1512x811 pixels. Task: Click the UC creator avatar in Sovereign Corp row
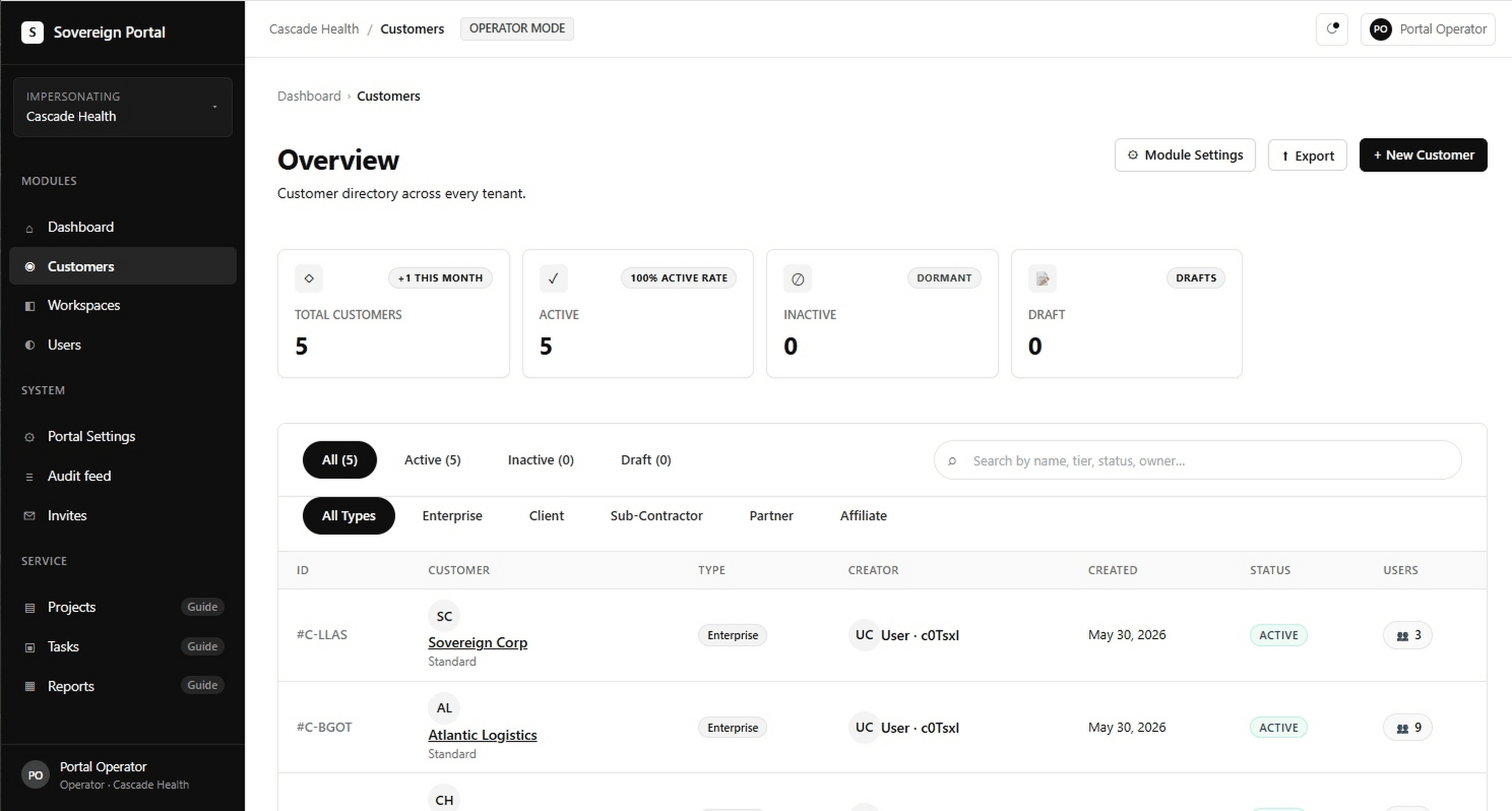click(864, 635)
